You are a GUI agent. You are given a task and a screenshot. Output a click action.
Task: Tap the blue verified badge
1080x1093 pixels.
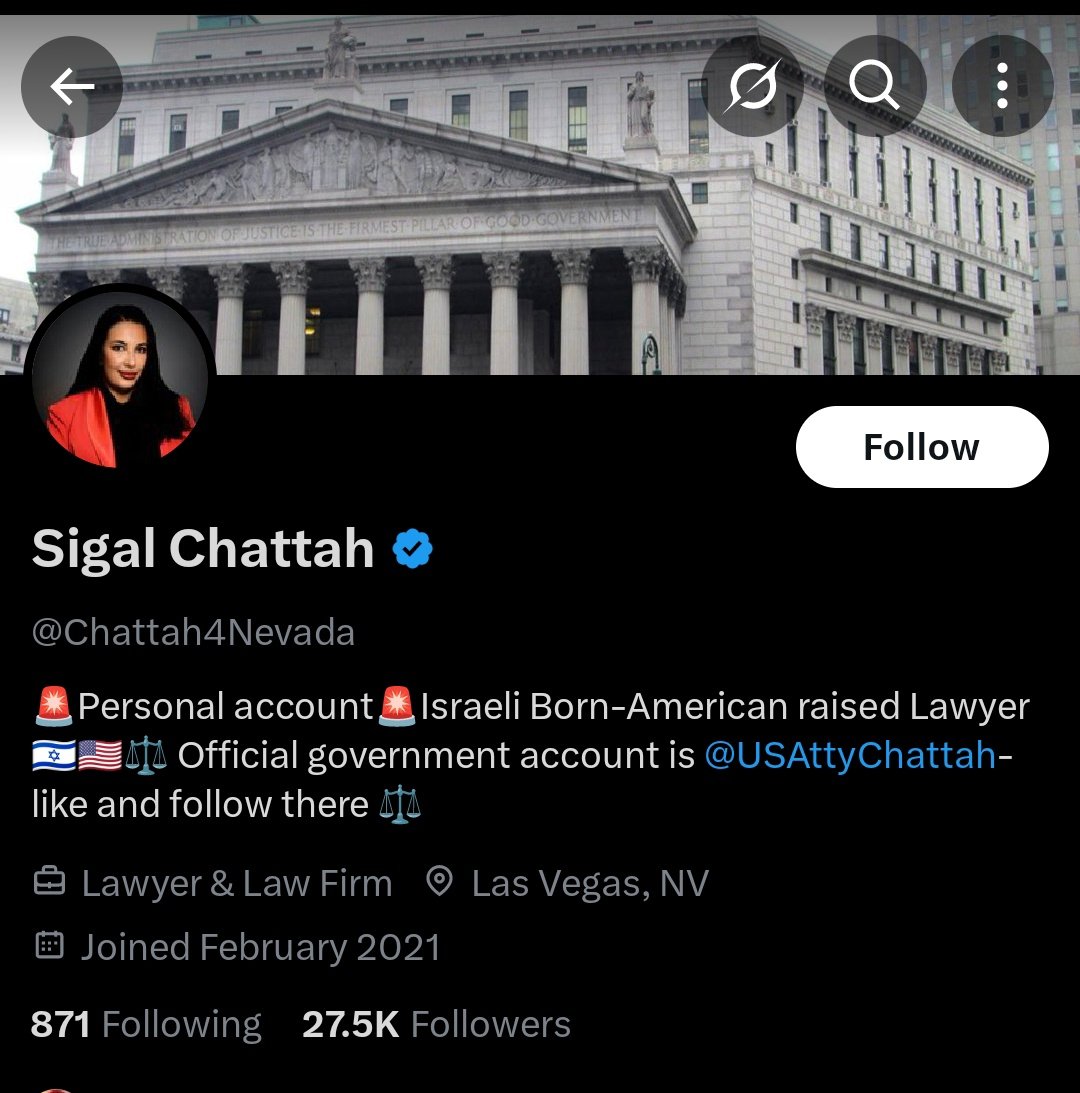tap(413, 549)
